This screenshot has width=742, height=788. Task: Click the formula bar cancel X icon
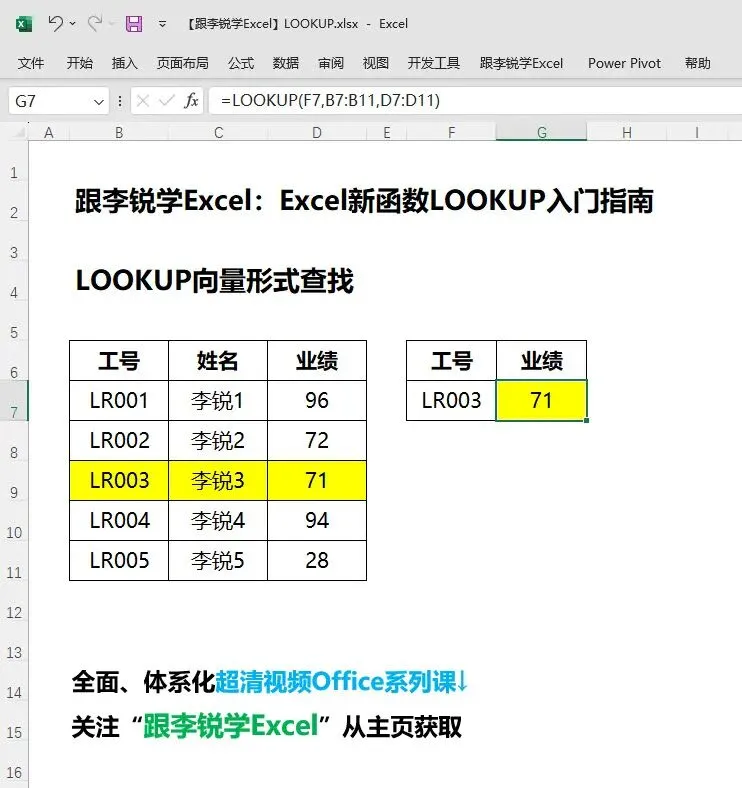pos(143,101)
